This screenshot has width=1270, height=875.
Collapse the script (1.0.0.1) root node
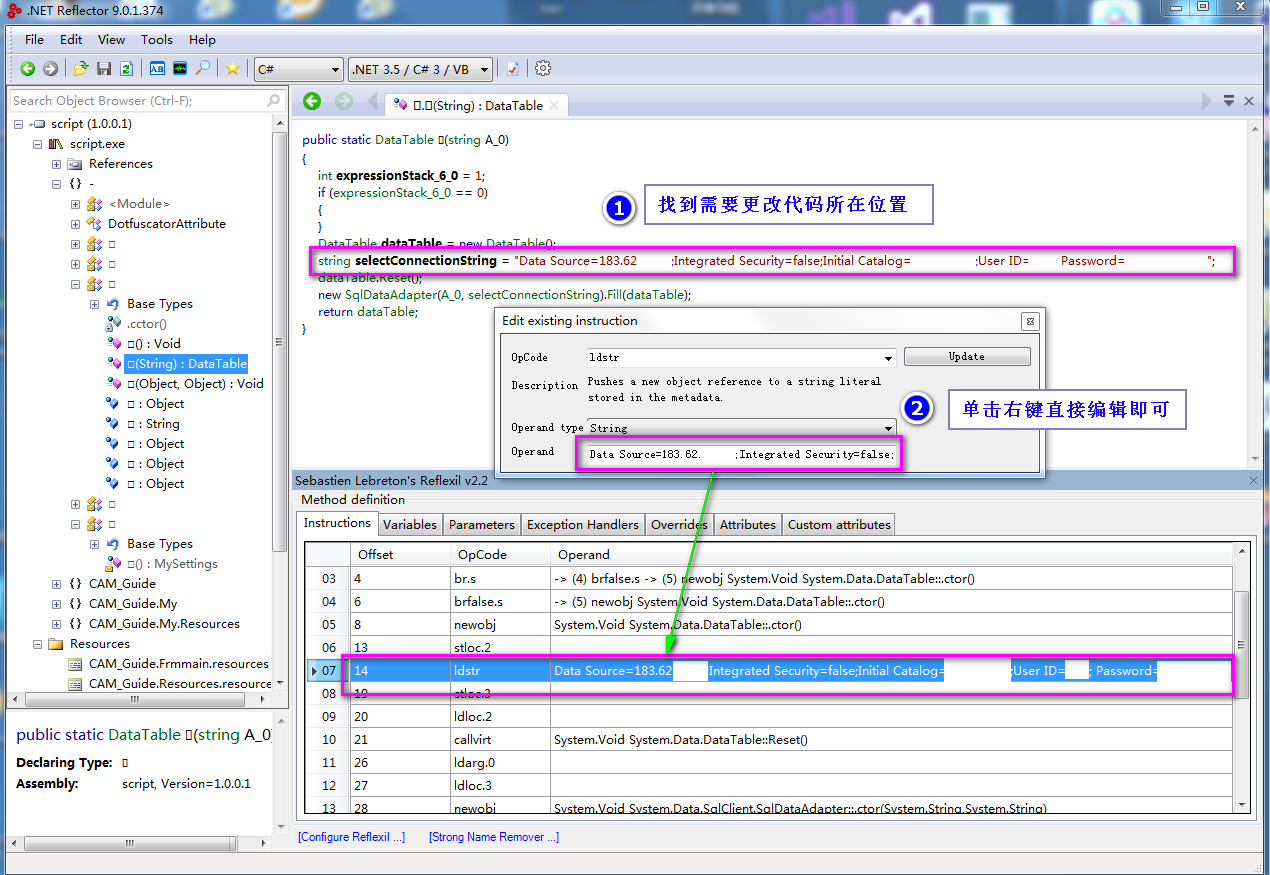19,124
